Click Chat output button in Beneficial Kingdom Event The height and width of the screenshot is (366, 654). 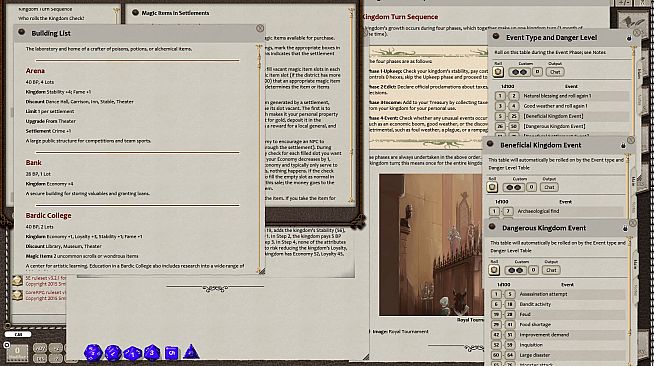point(549,187)
